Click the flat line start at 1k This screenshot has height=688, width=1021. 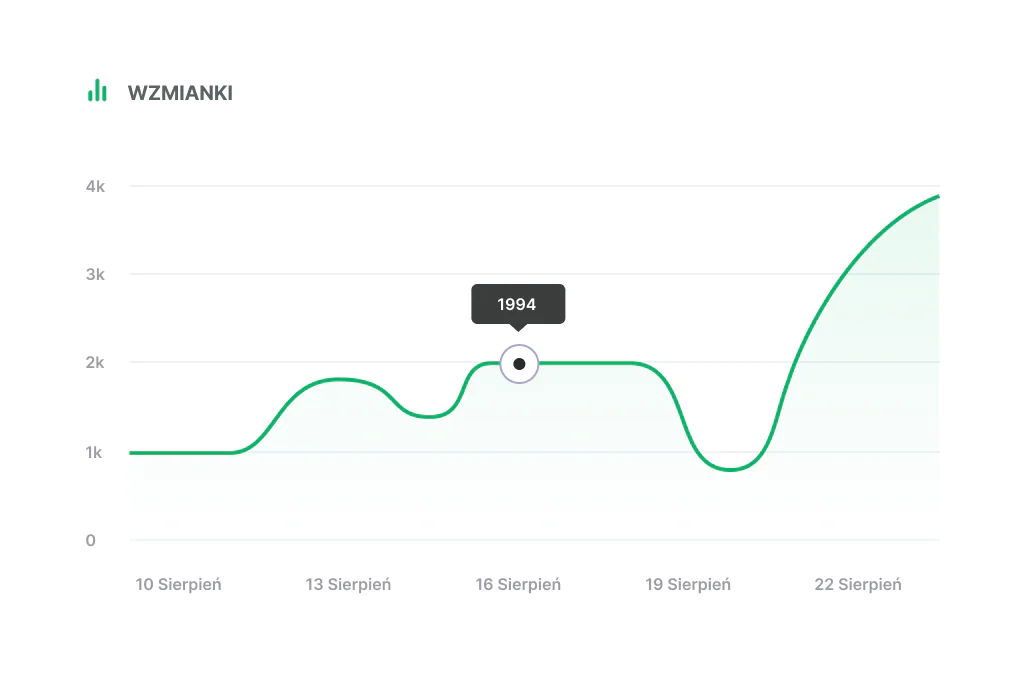[x=133, y=453]
